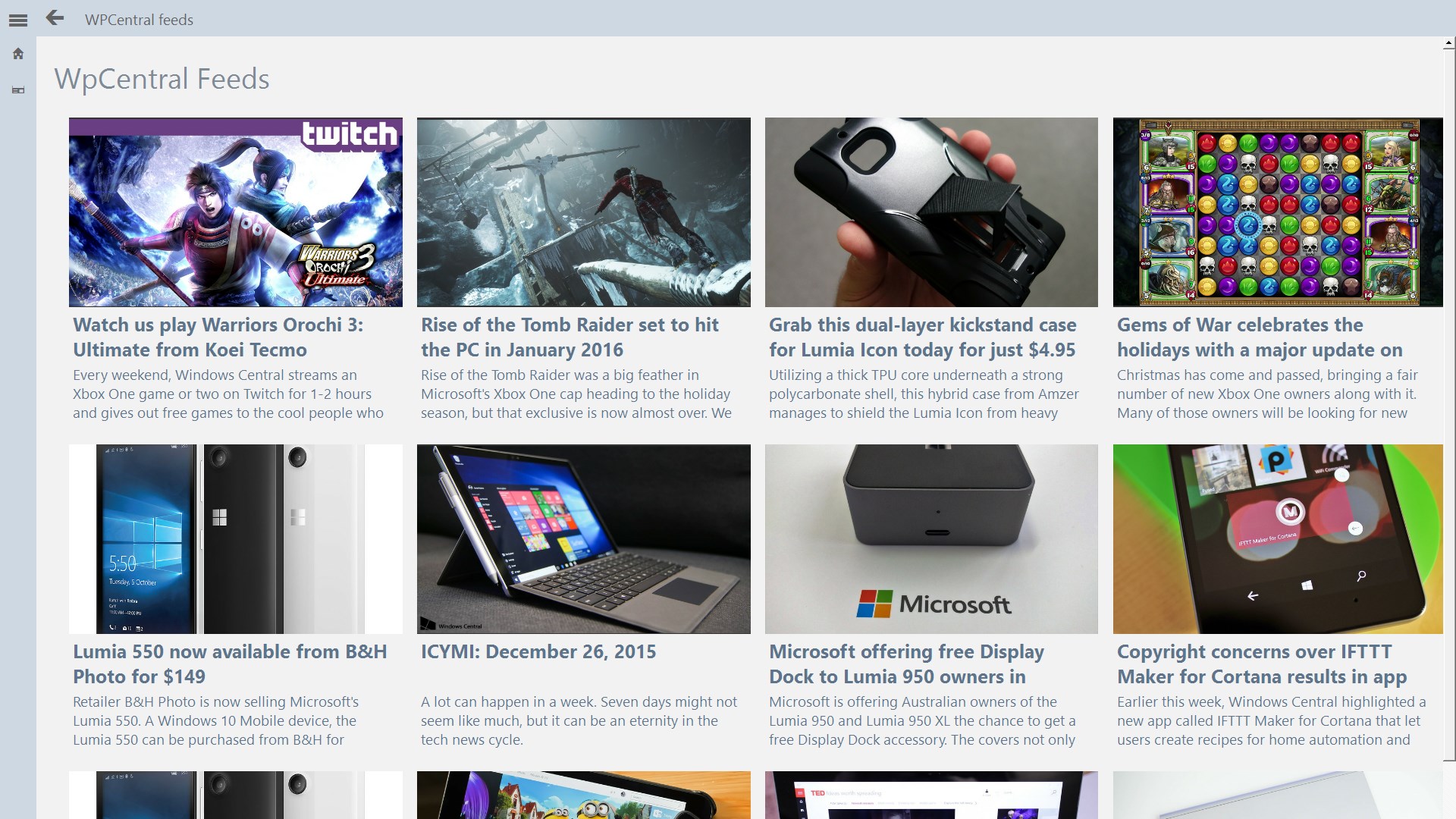Viewport: 1456px width, 819px height.
Task: Open the Warriors Orochi 3 Twitch thumbnail
Action: pyautogui.click(x=235, y=212)
